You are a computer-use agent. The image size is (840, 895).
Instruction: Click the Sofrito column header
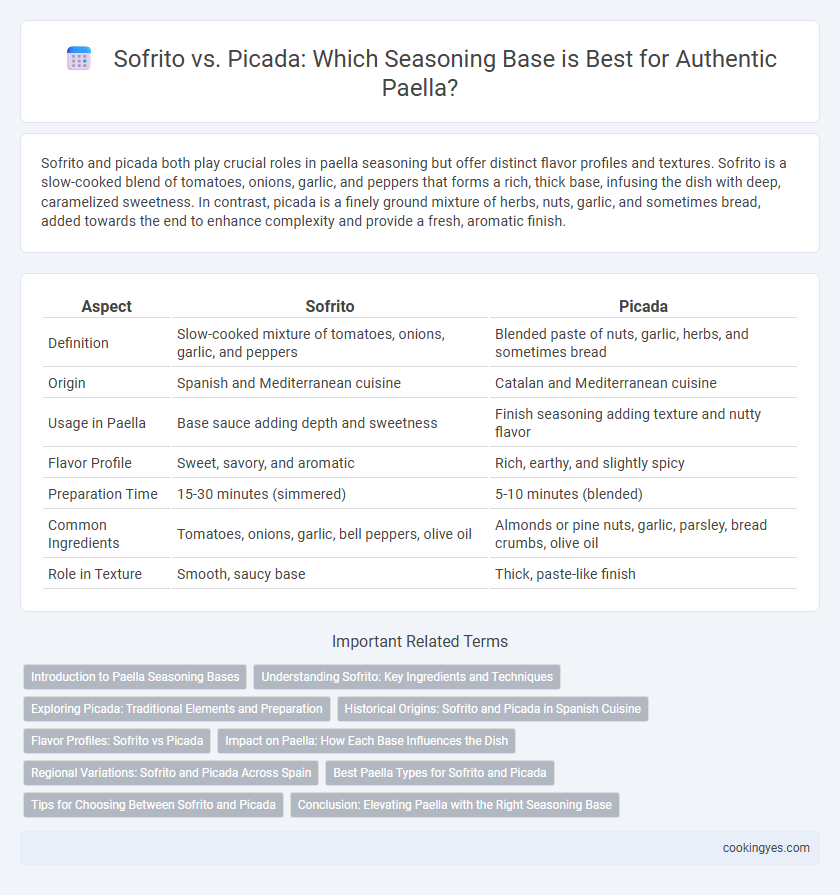(330, 306)
